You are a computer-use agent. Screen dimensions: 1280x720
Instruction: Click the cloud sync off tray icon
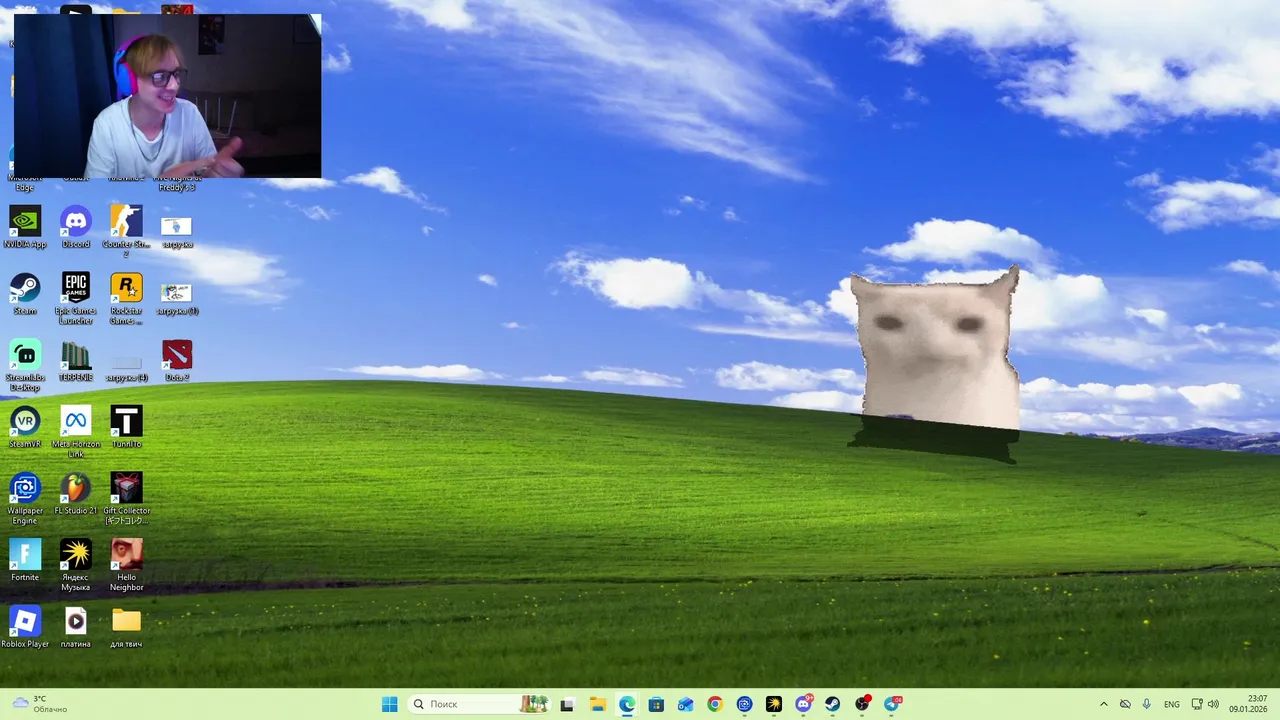pos(1125,704)
